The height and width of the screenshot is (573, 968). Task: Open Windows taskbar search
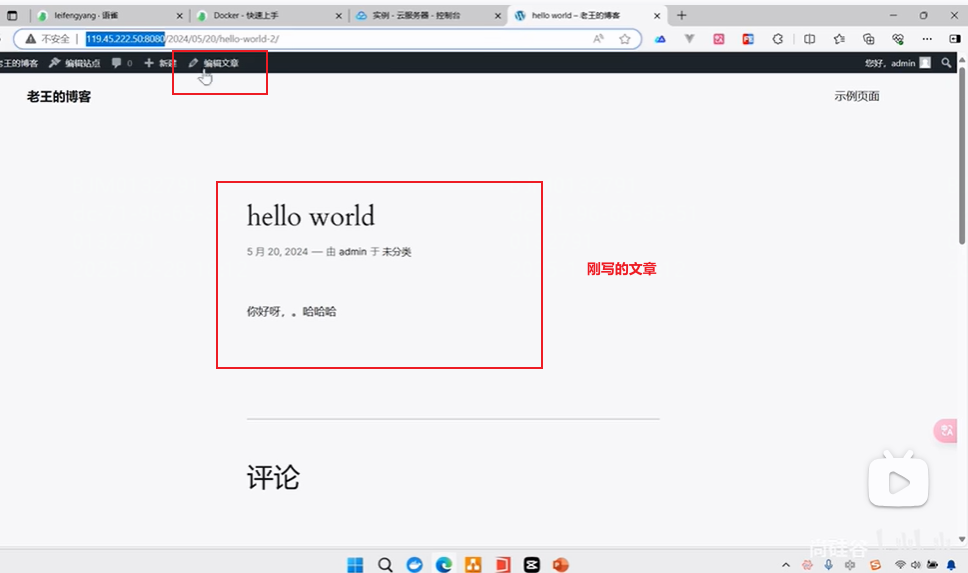pos(385,564)
